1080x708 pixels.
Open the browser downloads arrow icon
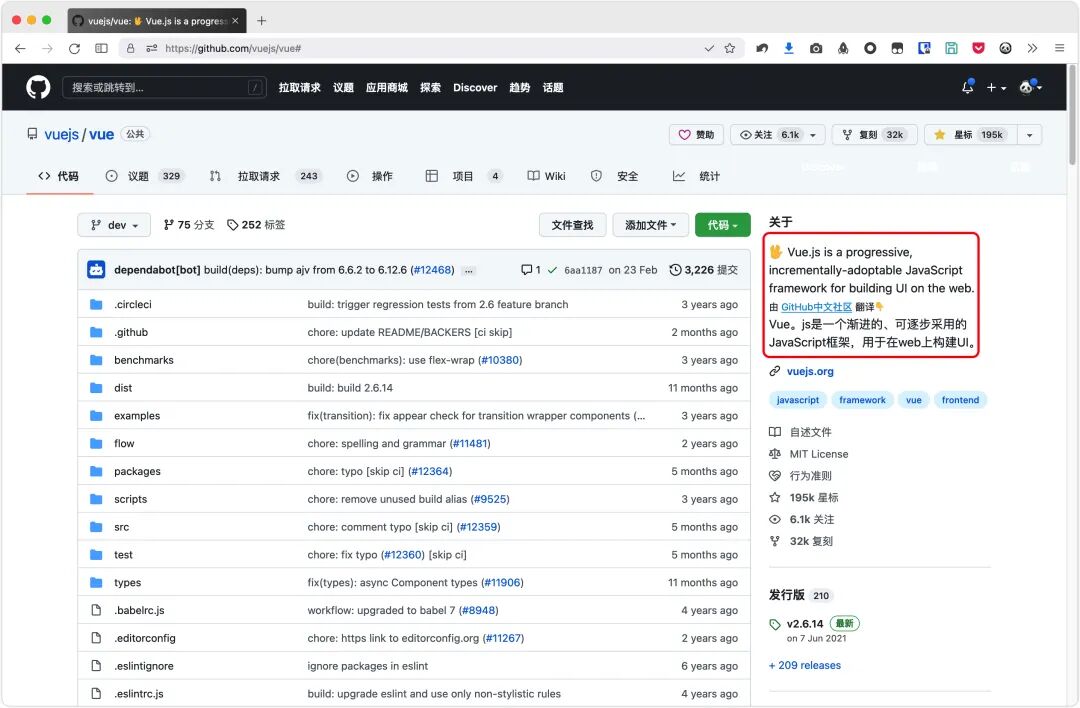point(789,48)
